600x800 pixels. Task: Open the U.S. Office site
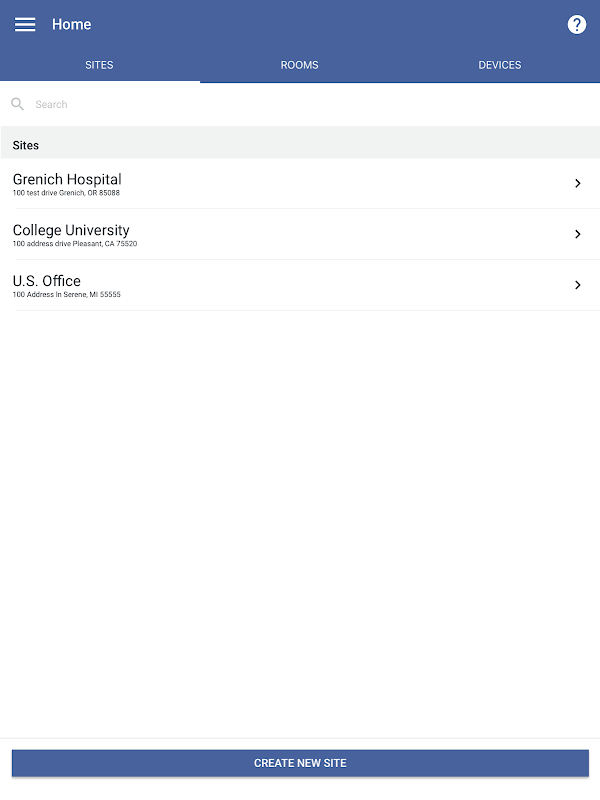[x=300, y=285]
